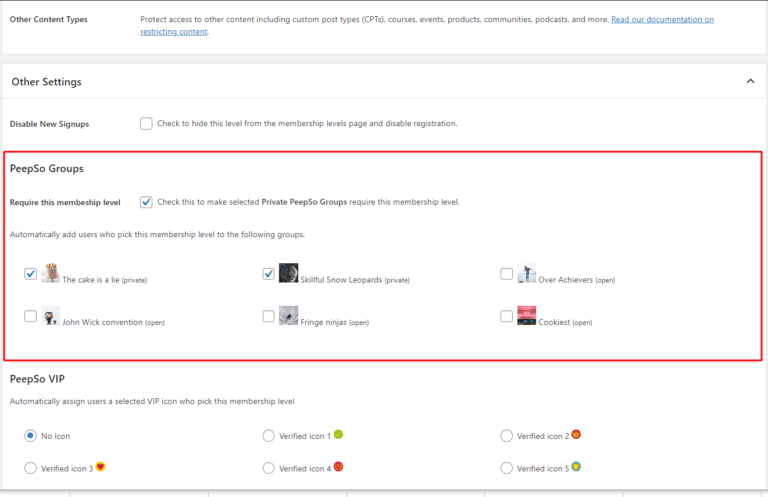Image resolution: width=768 pixels, height=497 pixels.
Task: Click Fringe ninjas group avatar
Action: point(288,316)
